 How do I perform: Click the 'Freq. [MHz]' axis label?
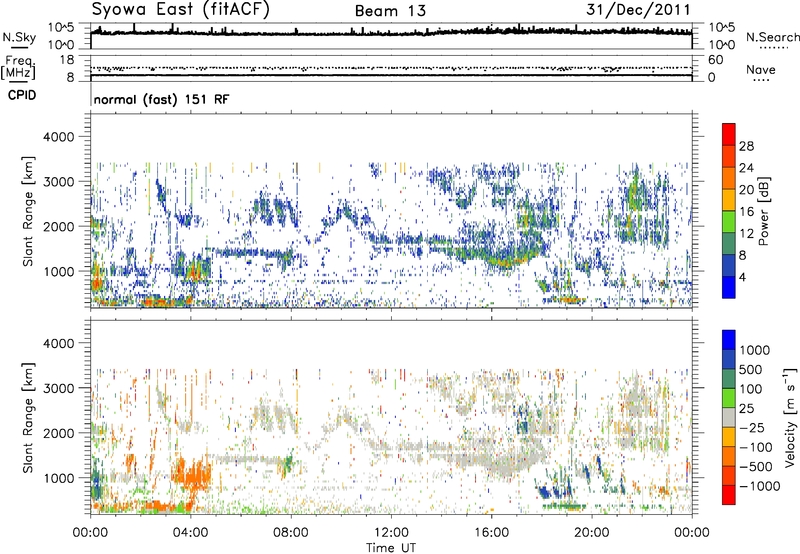(x=18, y=68)
